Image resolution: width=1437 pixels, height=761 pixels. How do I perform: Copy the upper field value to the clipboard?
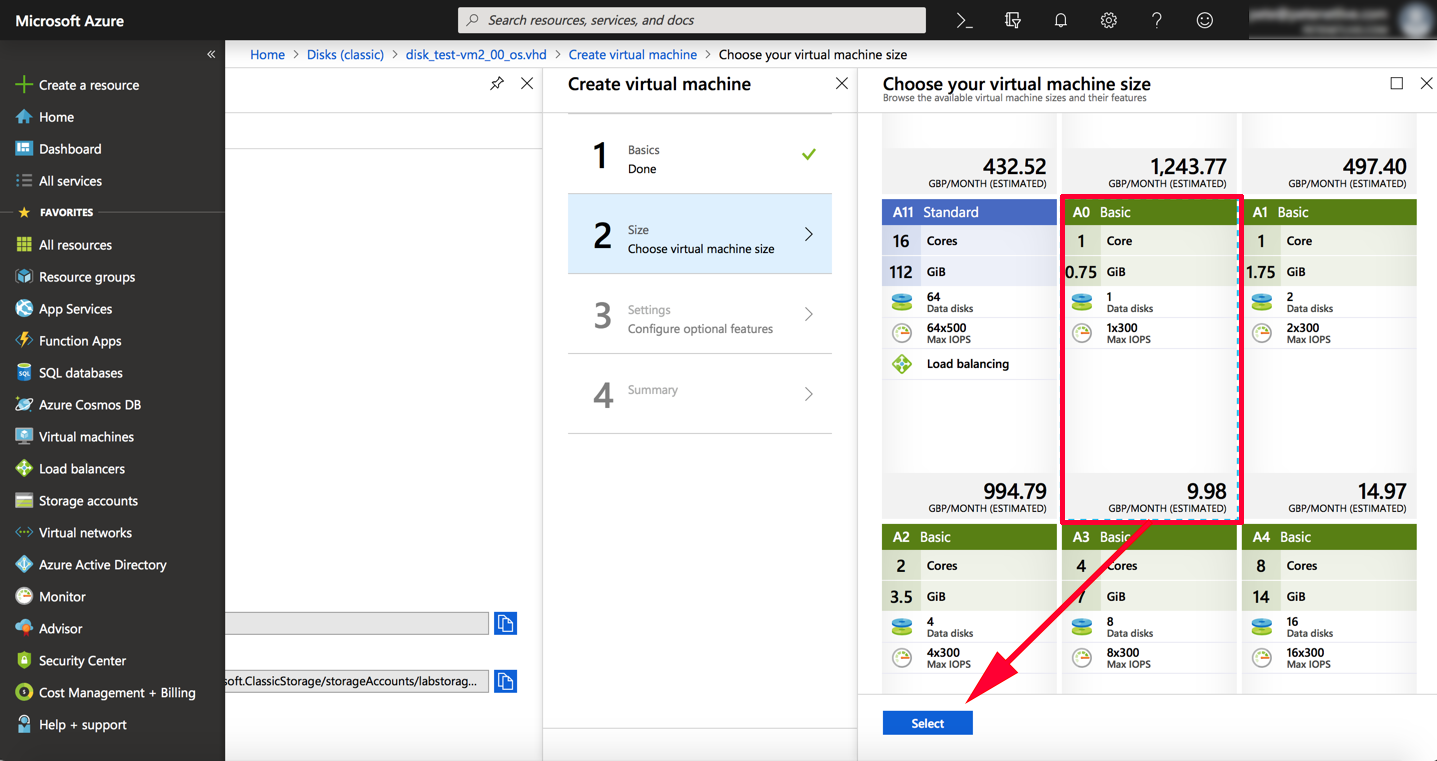tap(505, 623)
